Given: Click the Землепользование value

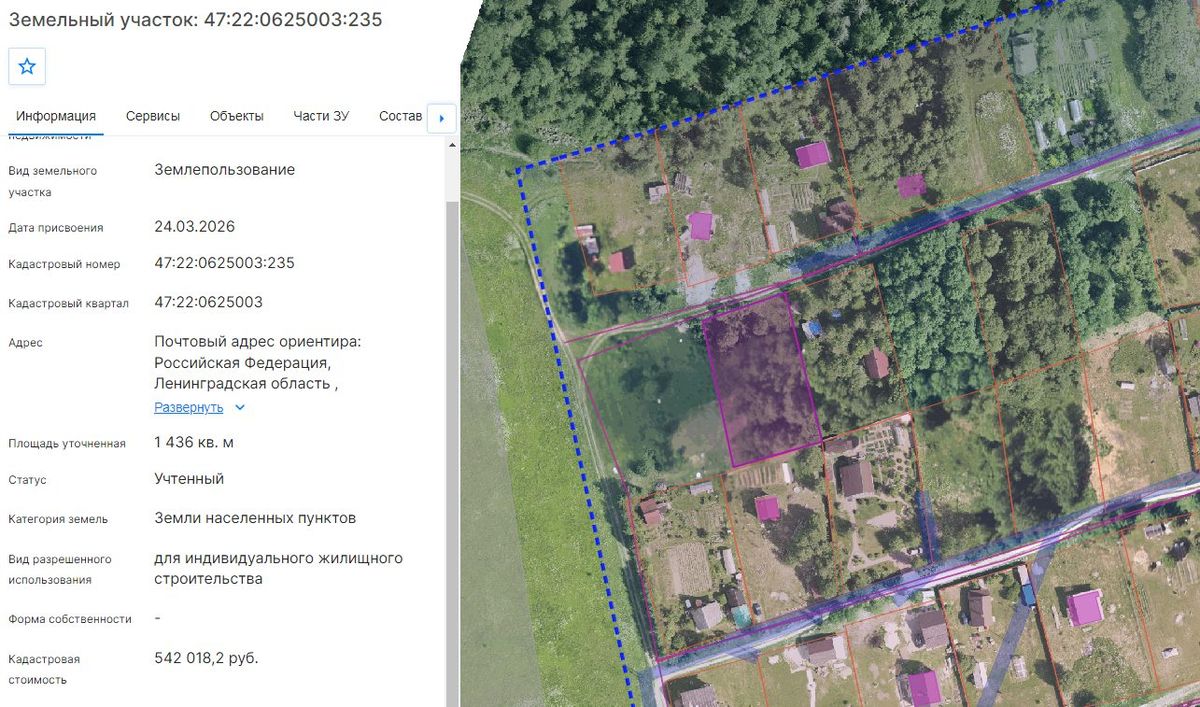Looking at the screenshot, I should pos(225,169).
